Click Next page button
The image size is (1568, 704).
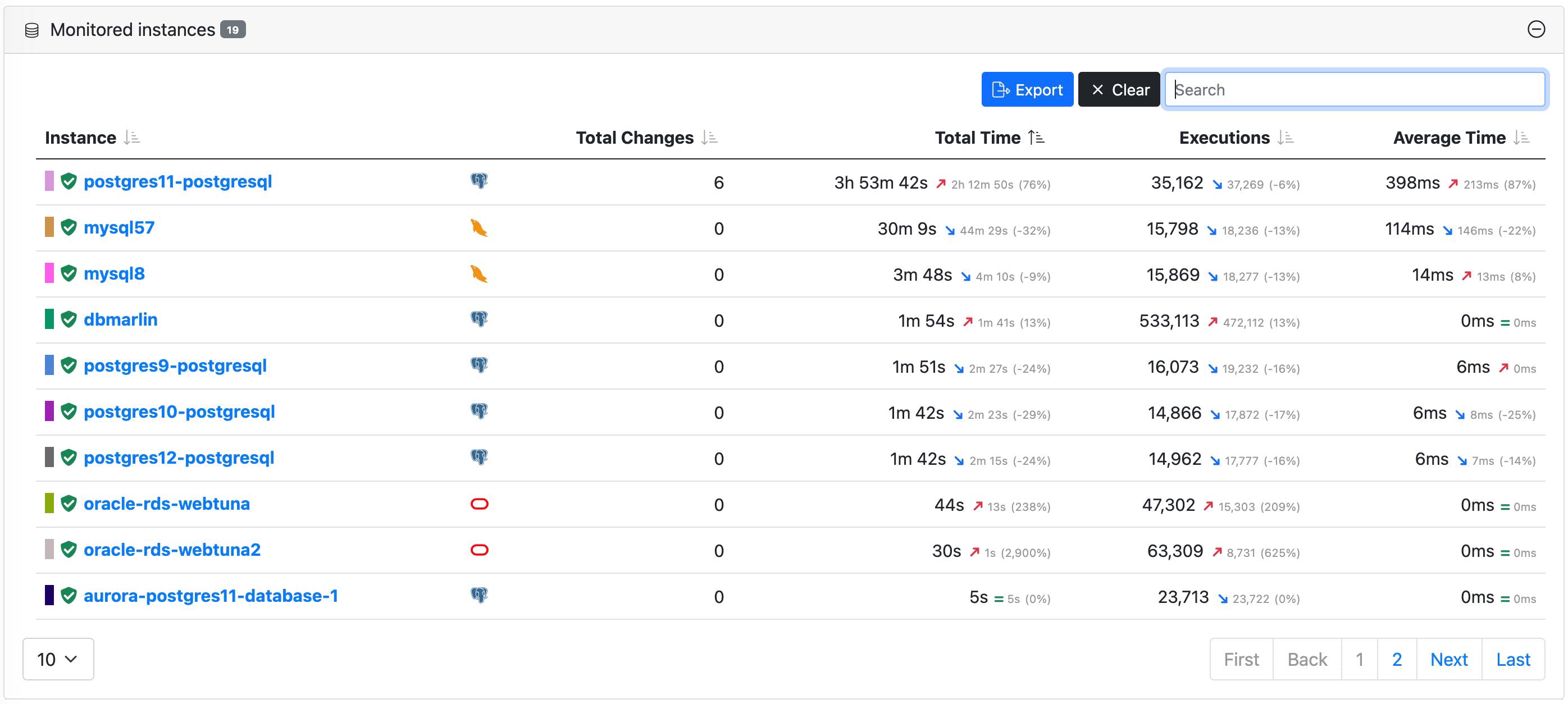[1449, 659]
